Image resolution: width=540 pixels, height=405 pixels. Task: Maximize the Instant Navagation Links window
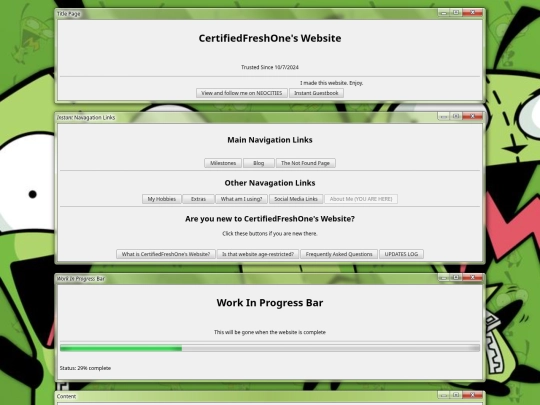pyautogui.click(x=456, y=116)
